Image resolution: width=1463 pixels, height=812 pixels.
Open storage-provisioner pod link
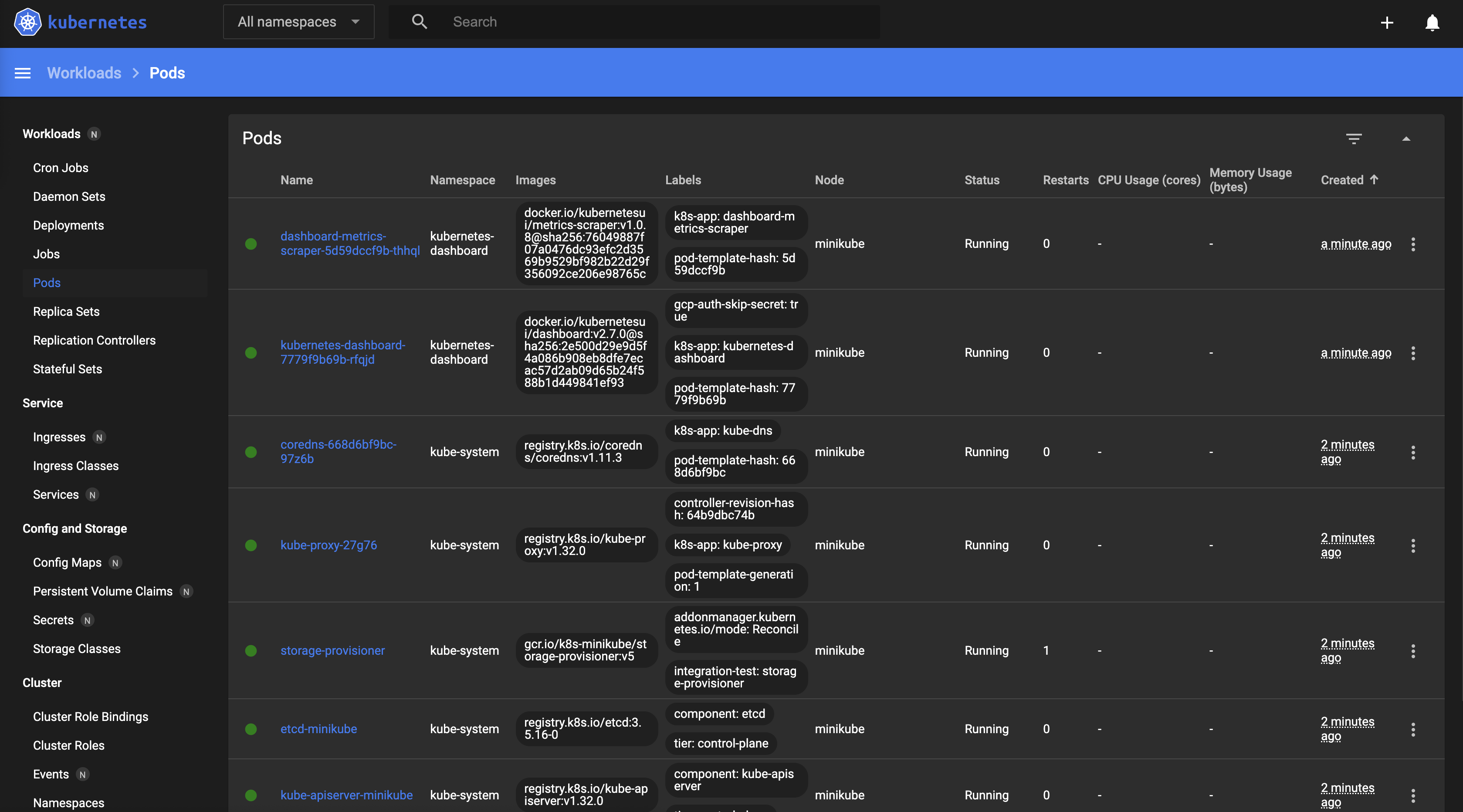click(x=333, y=651)
